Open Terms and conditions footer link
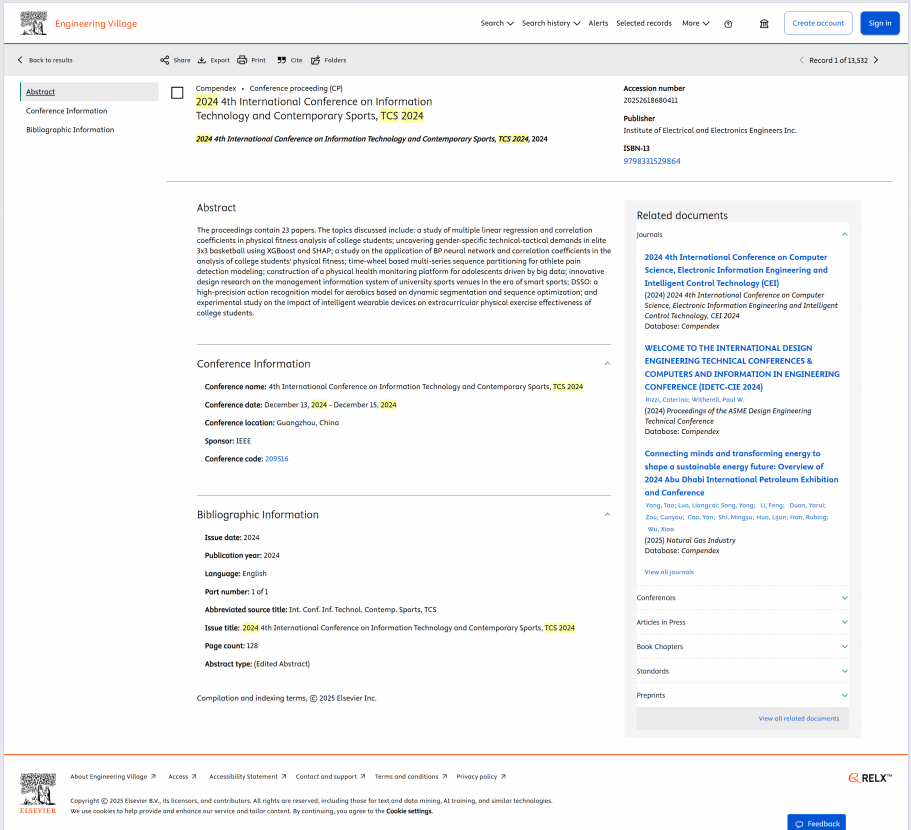 411,777
